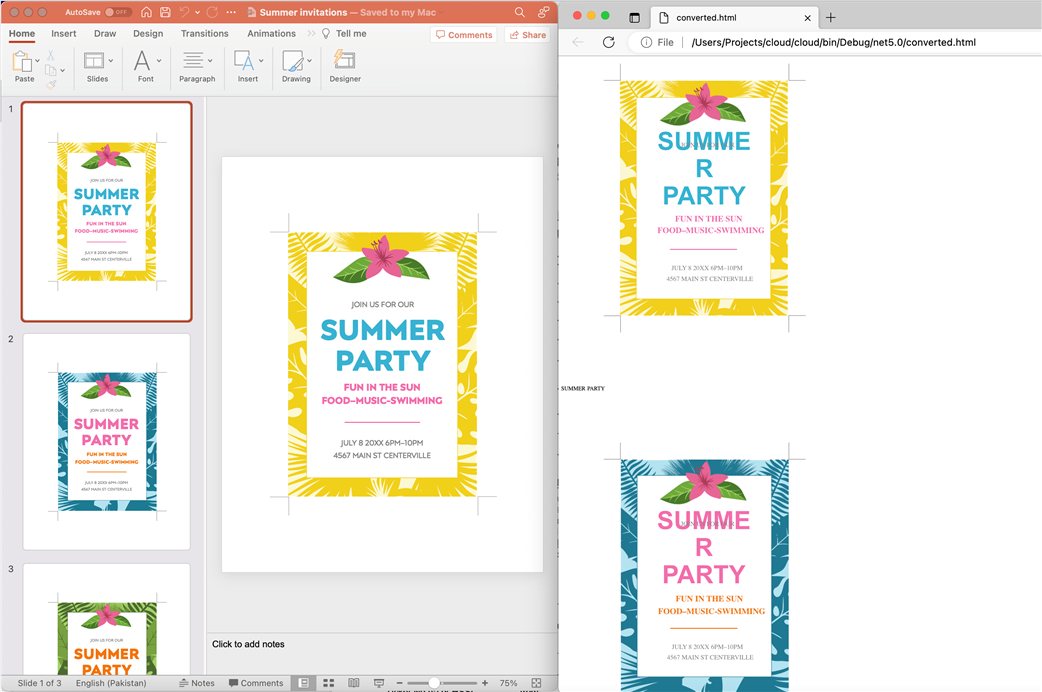
Task: Open Designer from the ribbon
Action: 345,66
